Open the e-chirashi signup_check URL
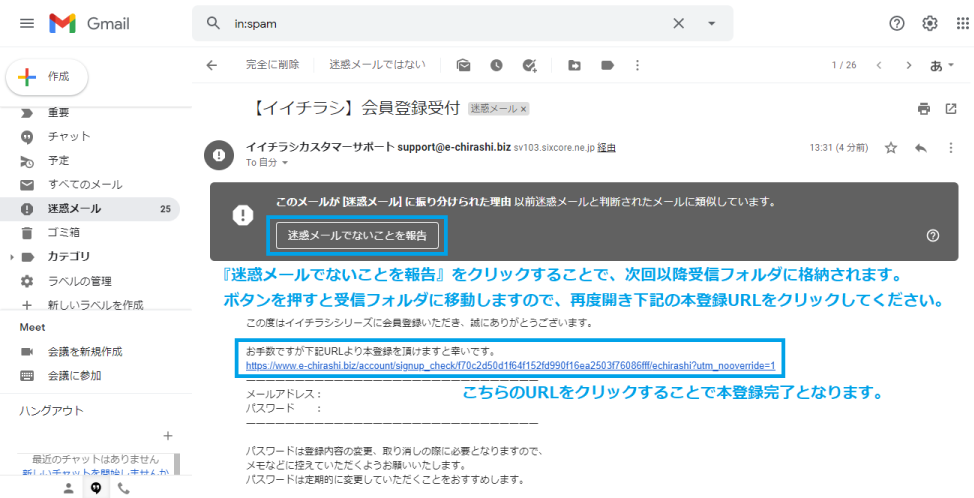This screenshot has height=498, width=974. [511, 366]
